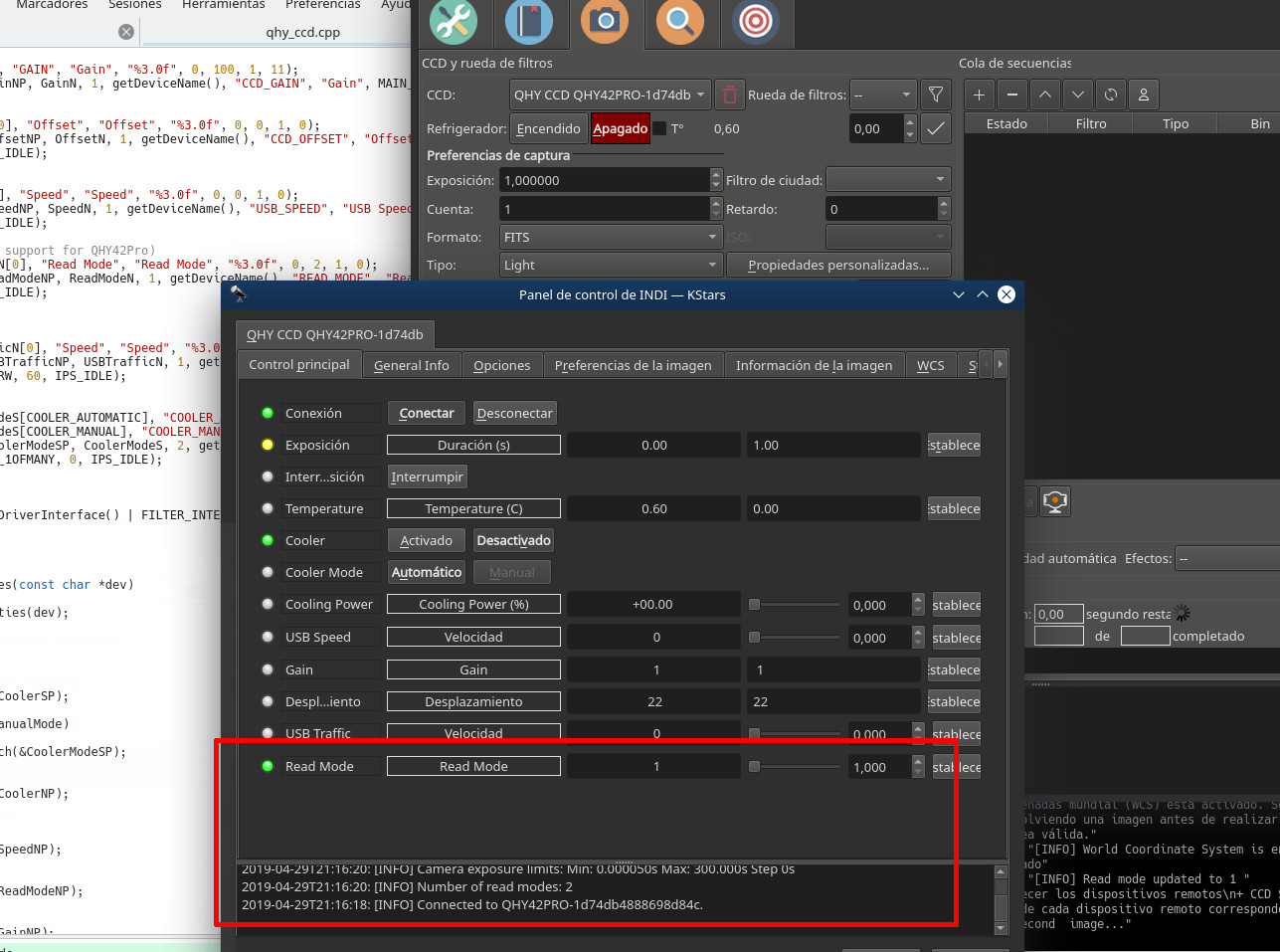Viewport: 1280px width, 952px height.
Task: Set Cooler Mode to Automático
Action: [427, 572]
